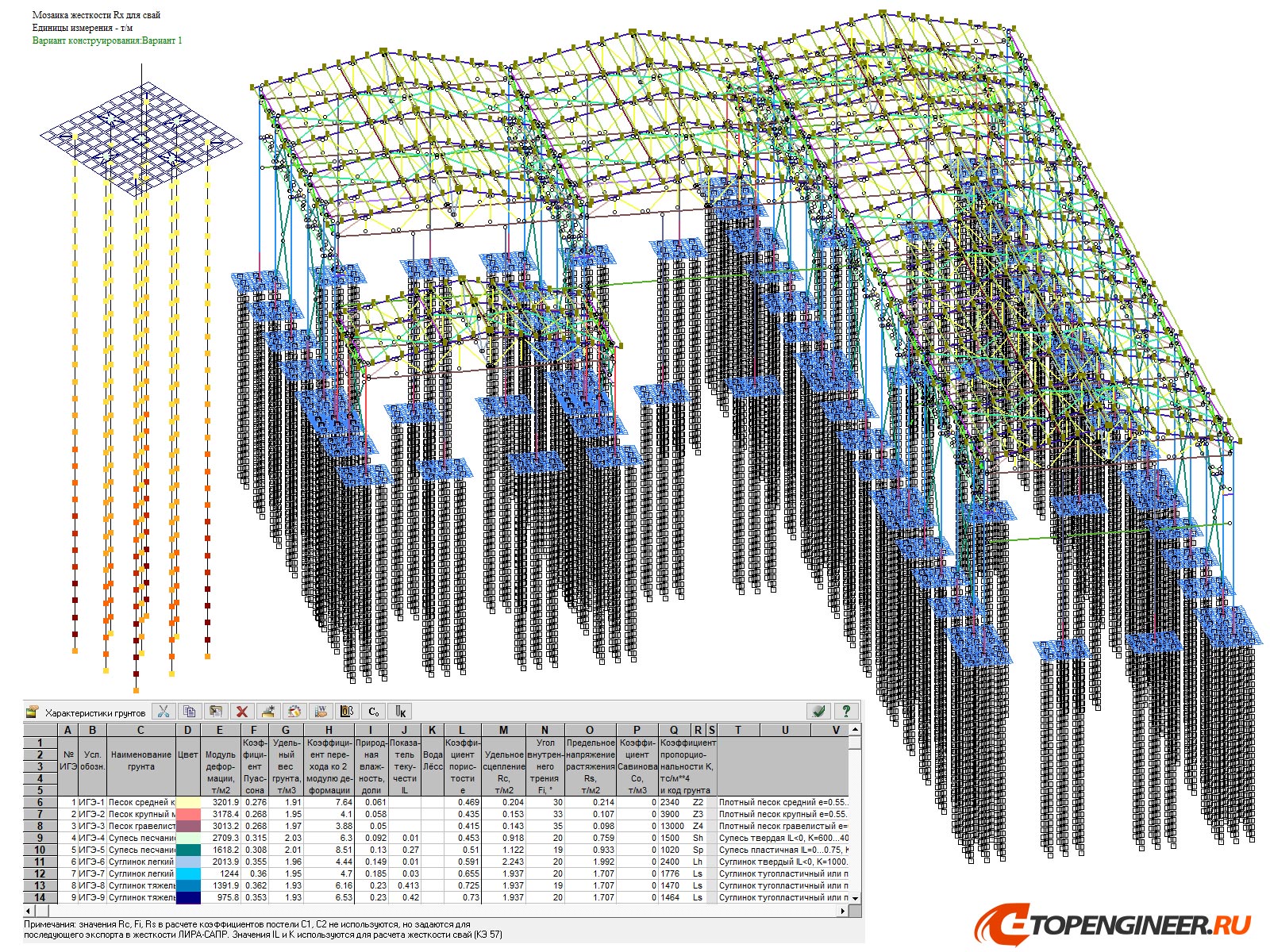This screenshot has height=952, width=1270.
Task: Click the Poisson coefficient value '0.276'
Action: (x=256, y=802)
